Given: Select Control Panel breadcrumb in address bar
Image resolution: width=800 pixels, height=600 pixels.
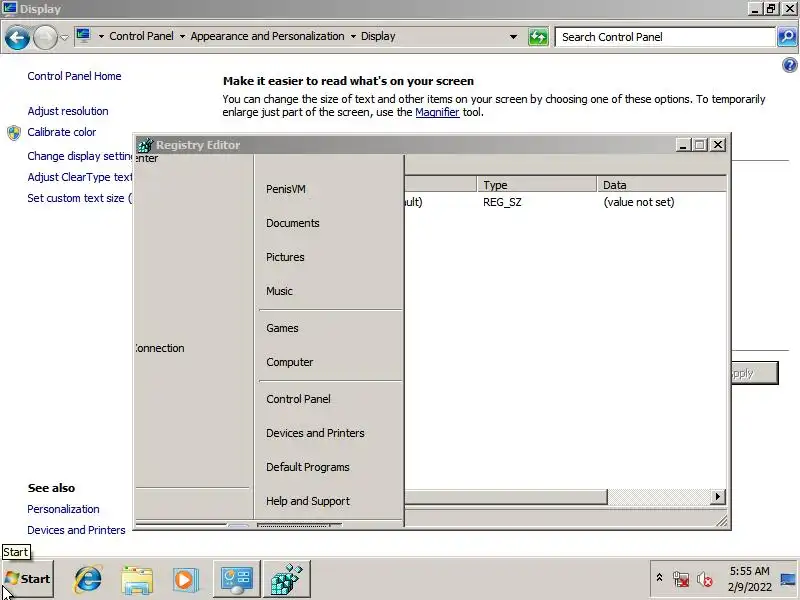Looking at the screenshot, I should (141, 36).
